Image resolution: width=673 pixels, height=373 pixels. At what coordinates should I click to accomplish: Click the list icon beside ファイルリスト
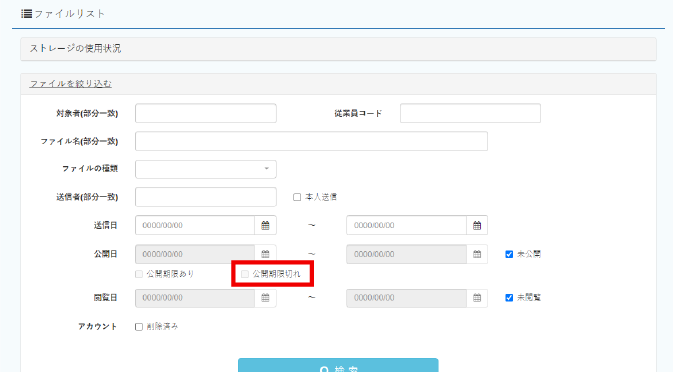click(27, 14)
